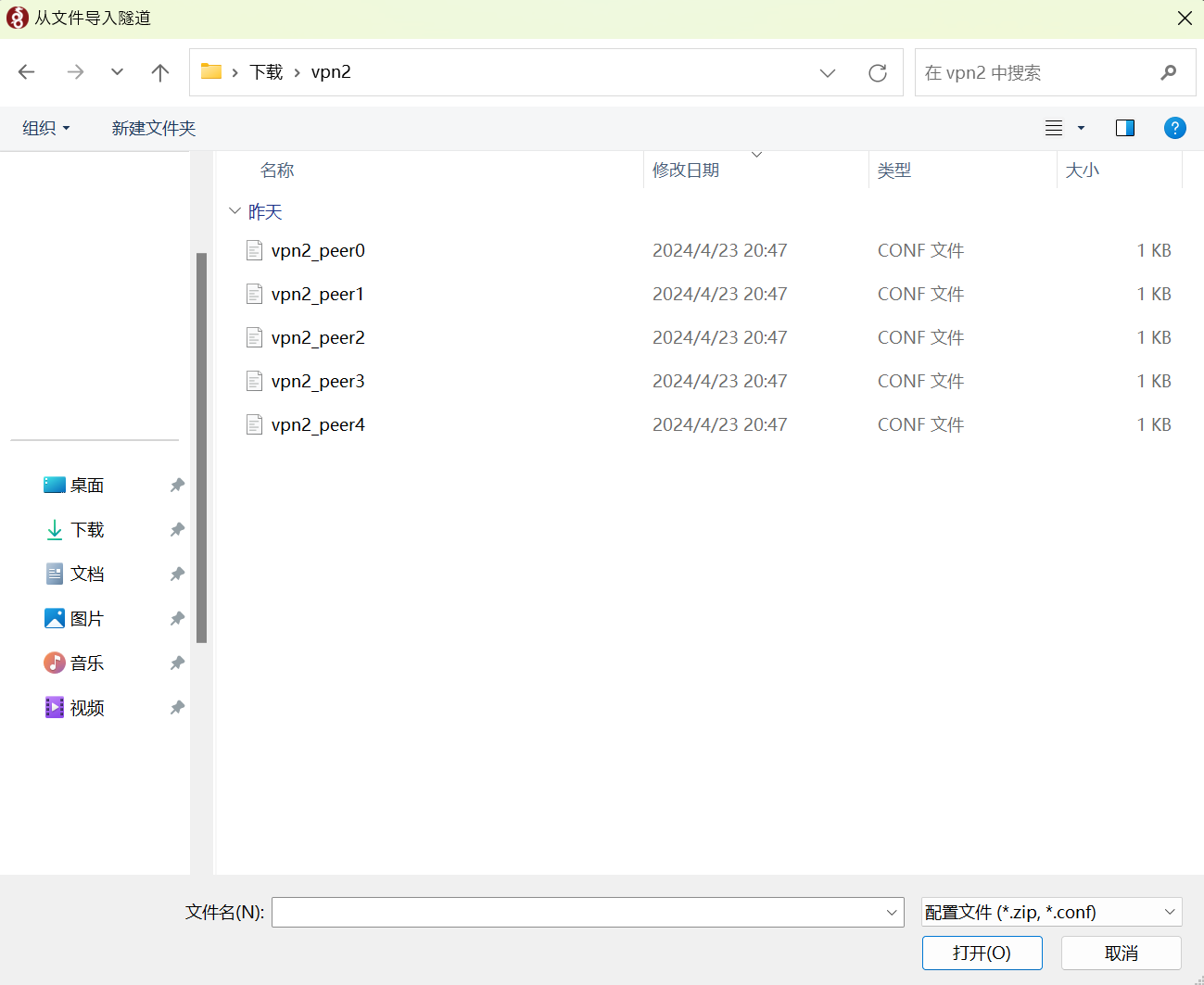Click 新建文件夹 button
Viewport: 1204px width, 985px height.
154,128
